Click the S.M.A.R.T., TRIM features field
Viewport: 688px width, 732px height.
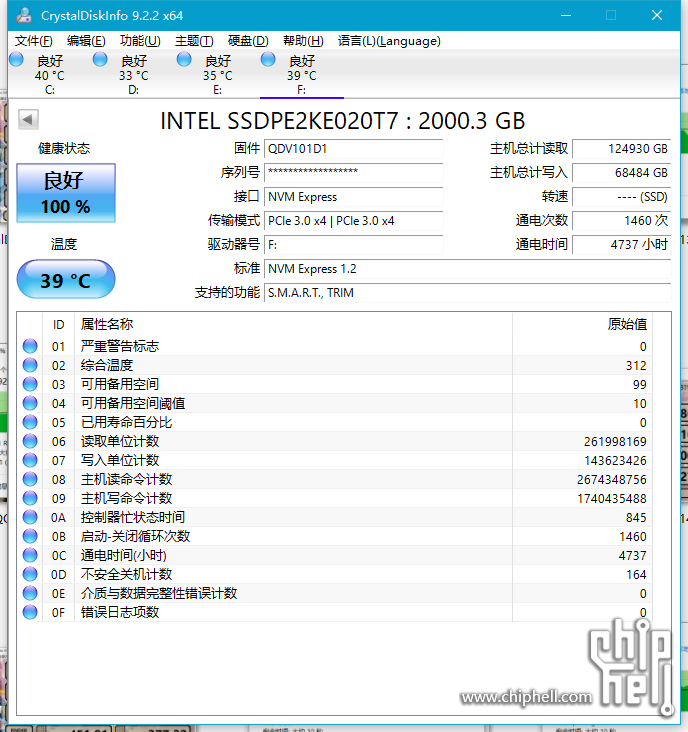(468, 293)
